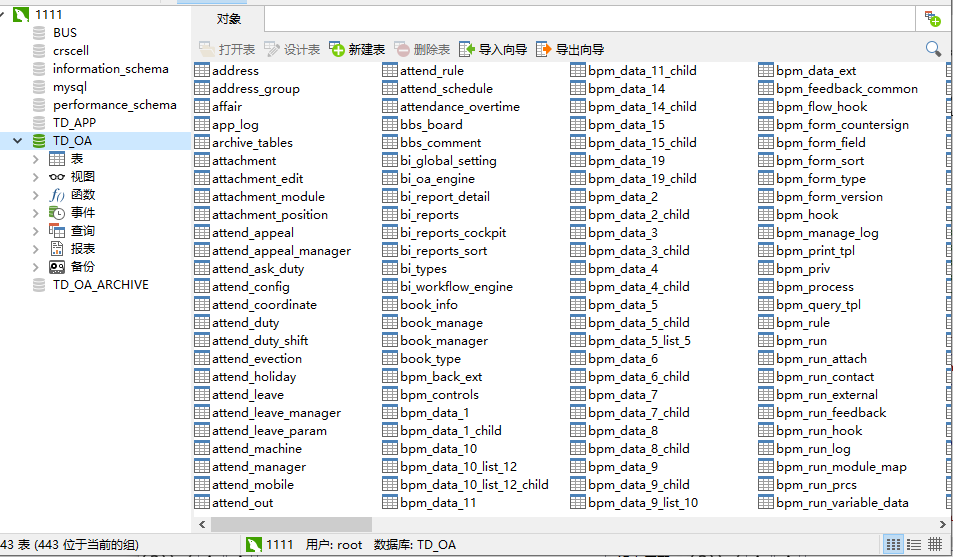Screen dimensions: 953x557
Task: Click the table icon for book_info
Action: point(390,304)
